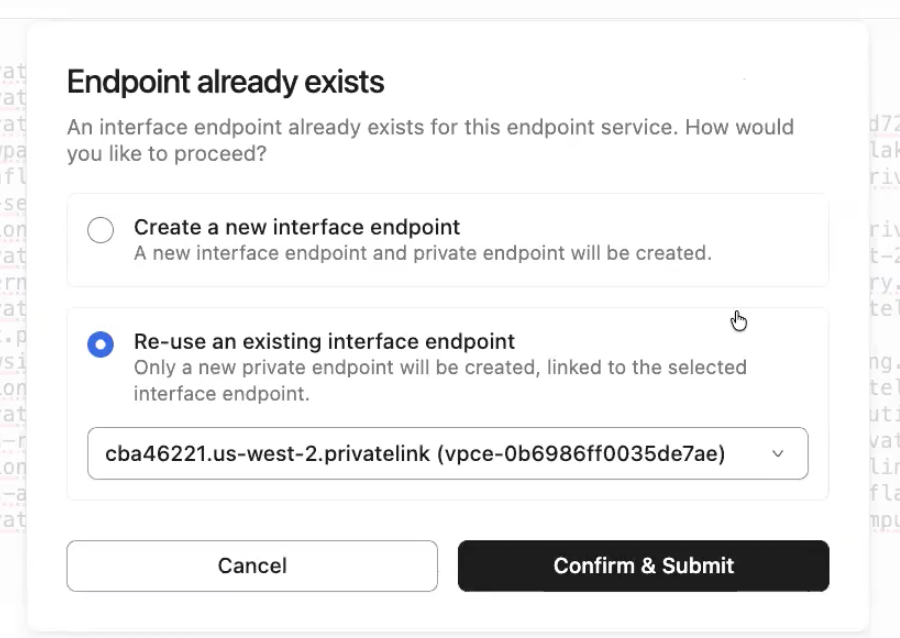Click the dimmed background outside the dialog
The height and width of the screenshot is (638, 900).
12,320
